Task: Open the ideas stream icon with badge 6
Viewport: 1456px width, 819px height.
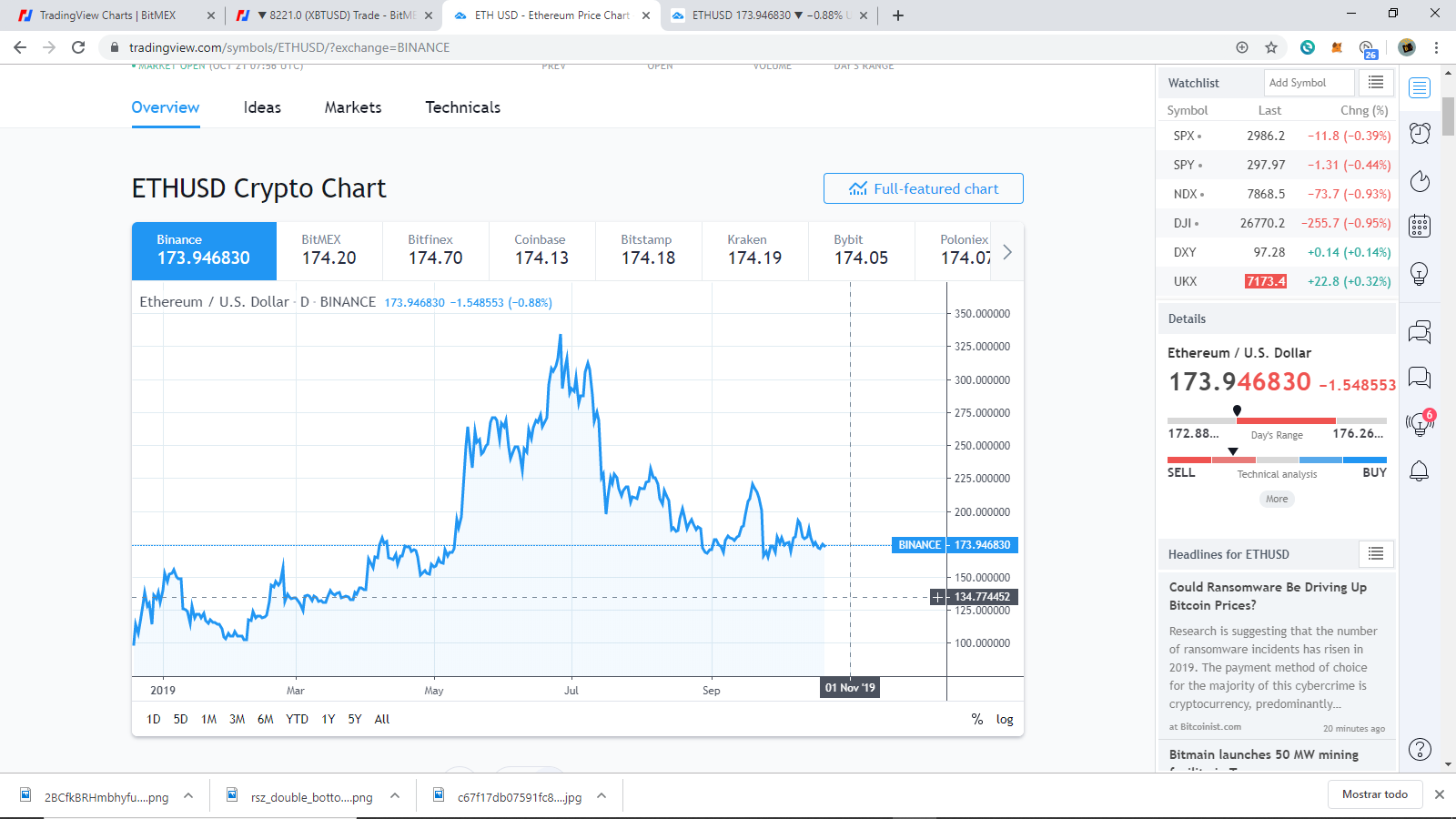Action: [x=1420, y=423]
